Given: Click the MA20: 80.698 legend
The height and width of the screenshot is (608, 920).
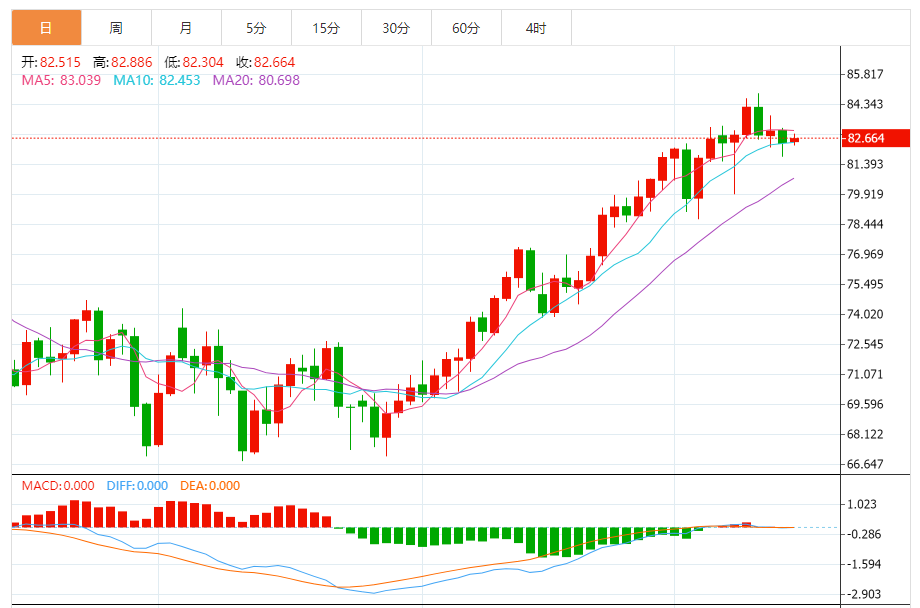Looking at the screenshot, I should (x=256, y=80).
